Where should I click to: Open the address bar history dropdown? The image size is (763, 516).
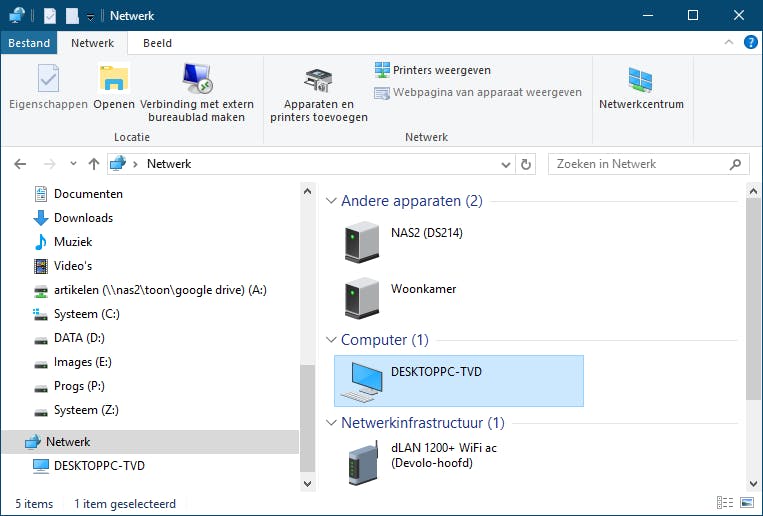click(x=506, y=165)
